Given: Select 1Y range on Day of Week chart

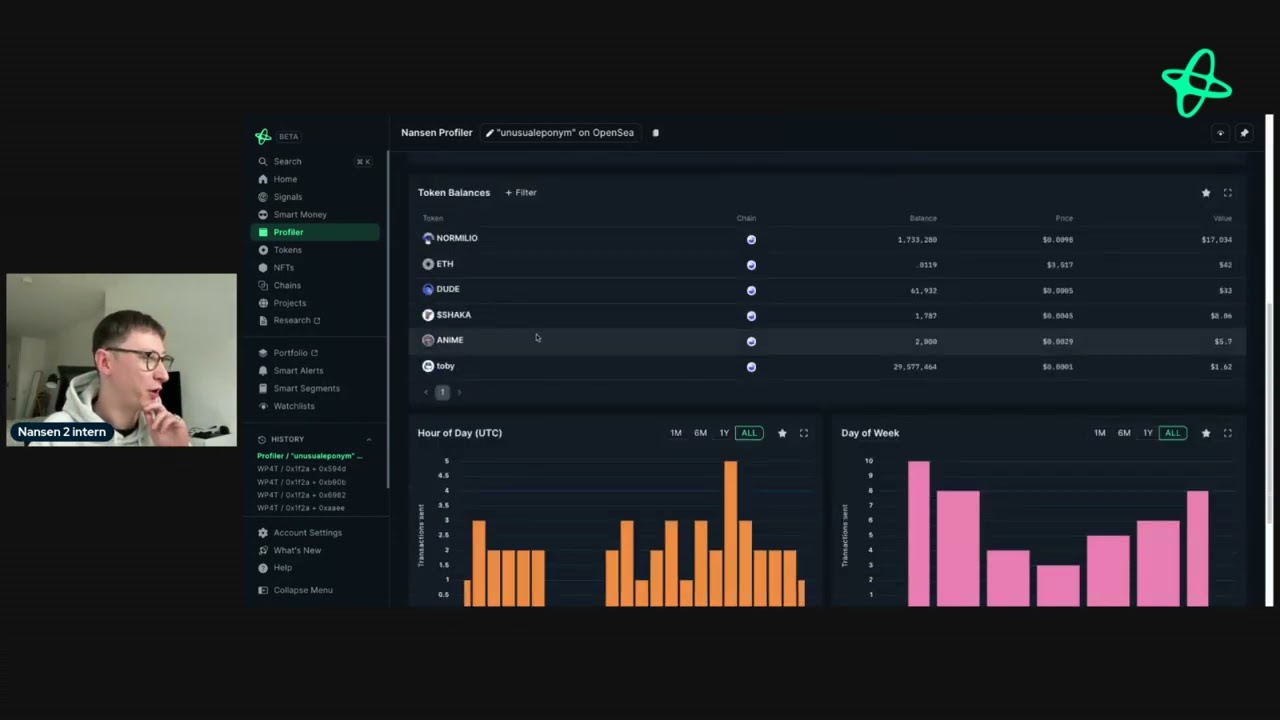Looking at the screenshot, I should click(1148, 433).
